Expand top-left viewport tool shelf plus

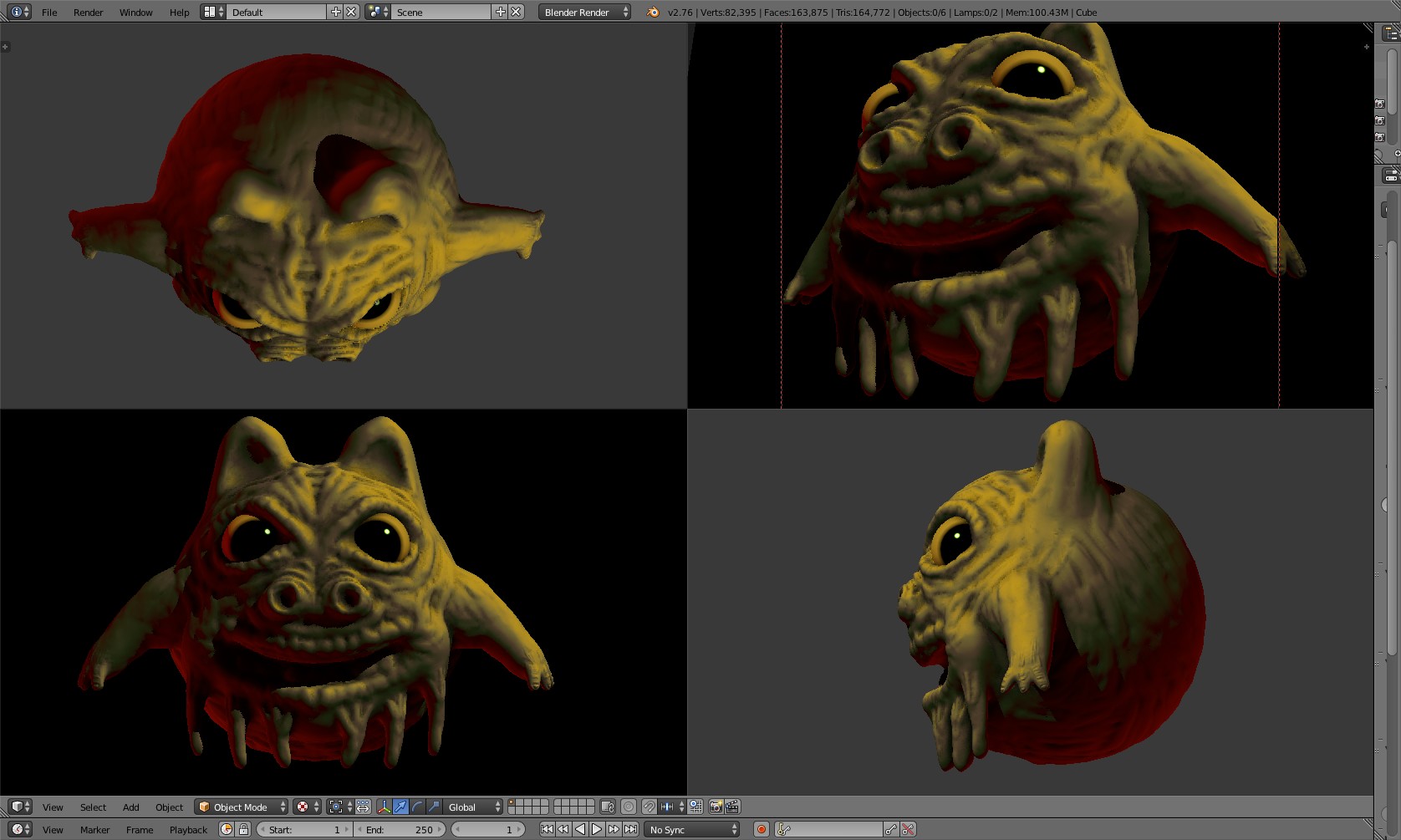[6, 47]
